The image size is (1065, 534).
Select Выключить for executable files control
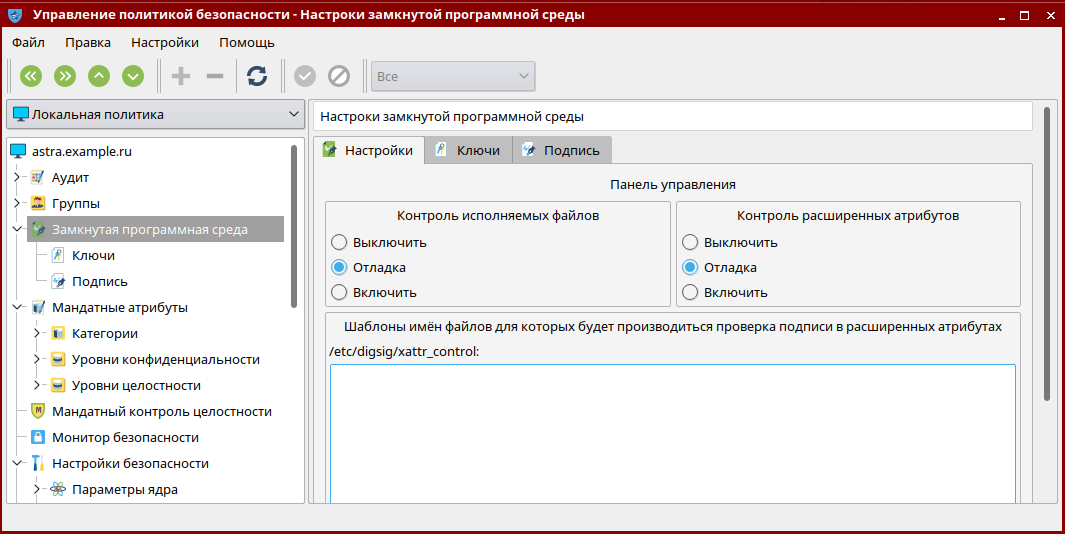coord(339,242)
